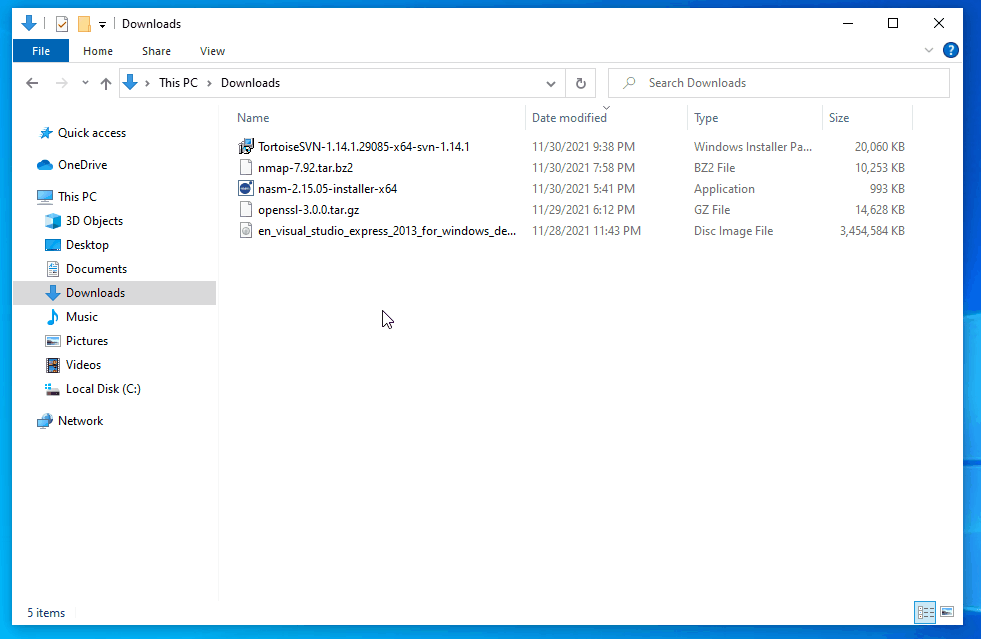Select the nasm installer application icon
Image resolution: width=981 pixels, height=639 pixels.
(248, 189)
